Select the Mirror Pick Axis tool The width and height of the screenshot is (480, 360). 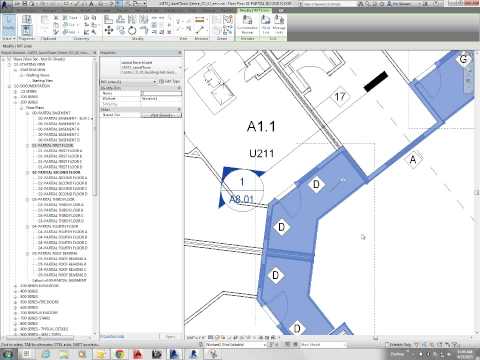tap(132, 20)
